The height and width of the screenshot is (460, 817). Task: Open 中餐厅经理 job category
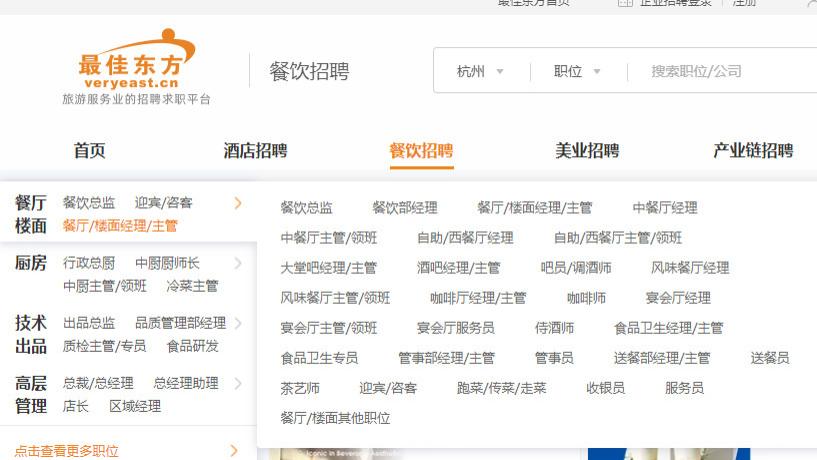[x=665, y=208]
